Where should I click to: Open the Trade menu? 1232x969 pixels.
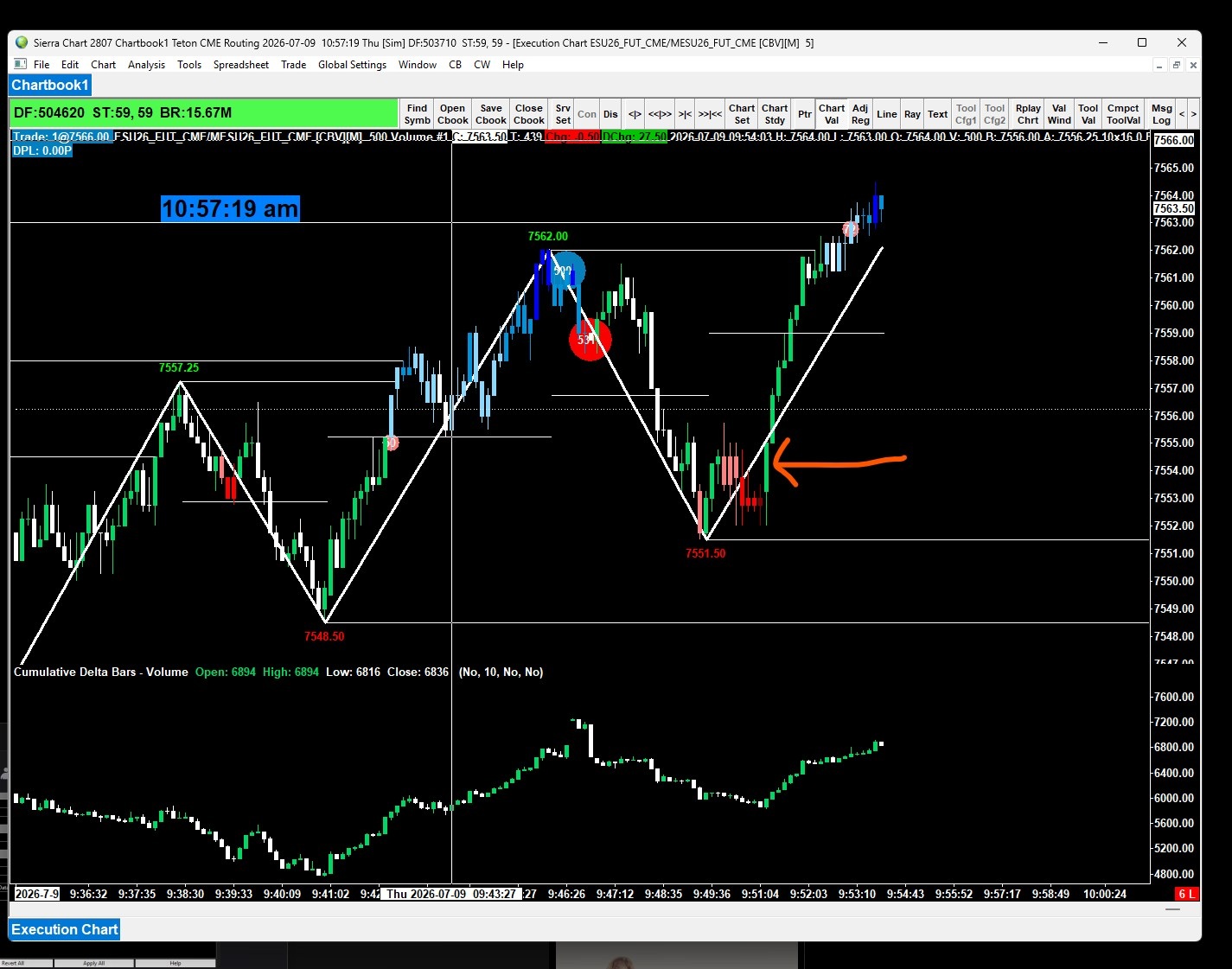click(x=294, y=65)
